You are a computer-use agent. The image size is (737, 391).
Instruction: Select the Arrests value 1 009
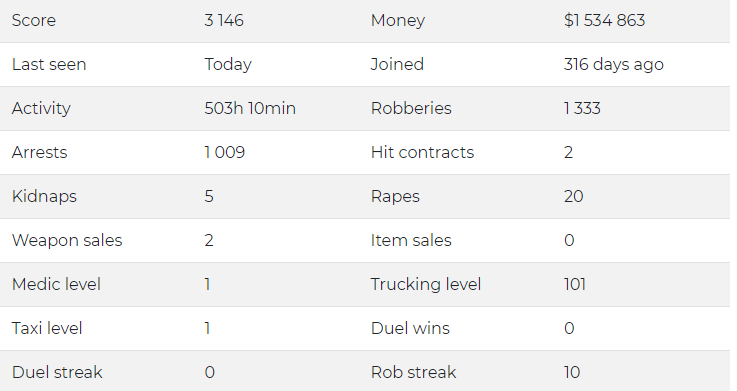tap(225, 152)
